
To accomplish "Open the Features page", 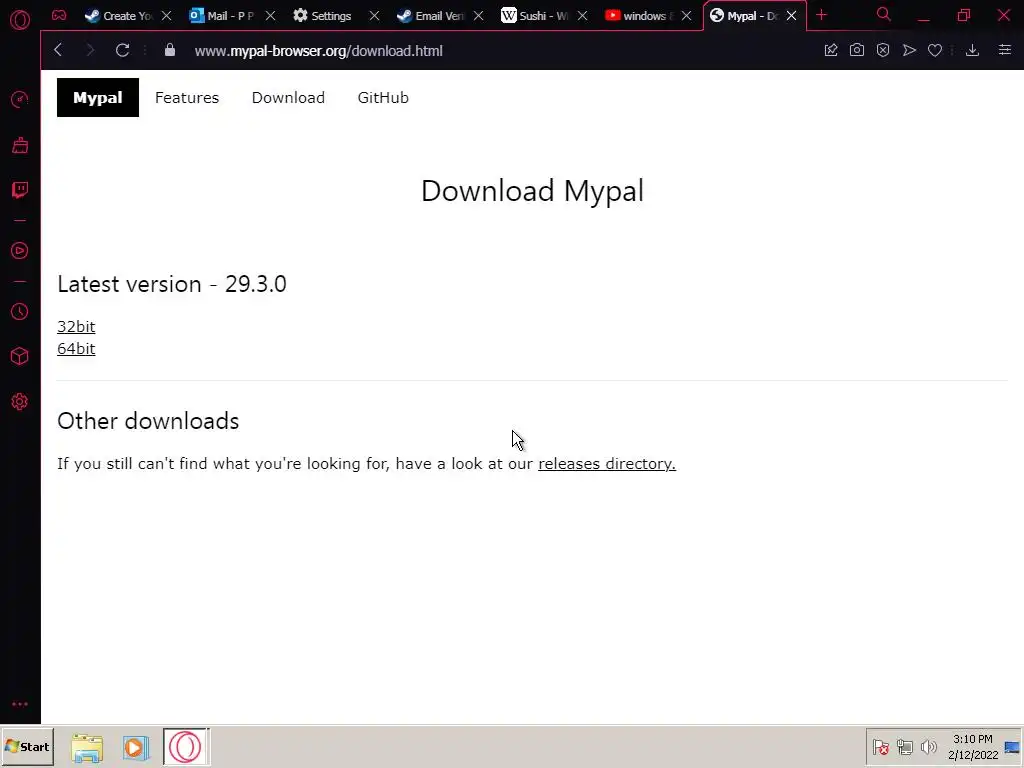I will pyautogui.click(x=187, y=97).
